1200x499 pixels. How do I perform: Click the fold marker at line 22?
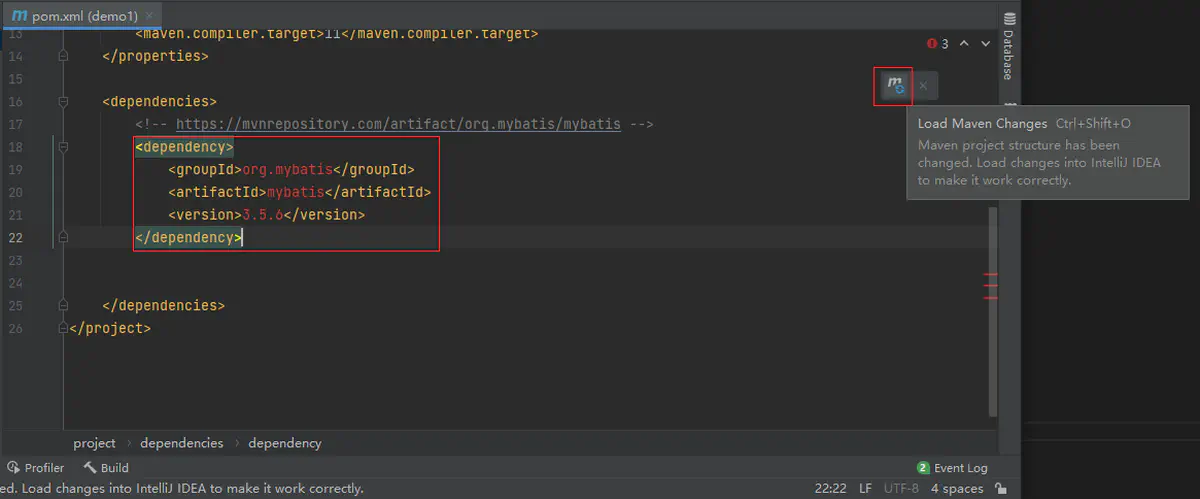[x=63, y=238]
